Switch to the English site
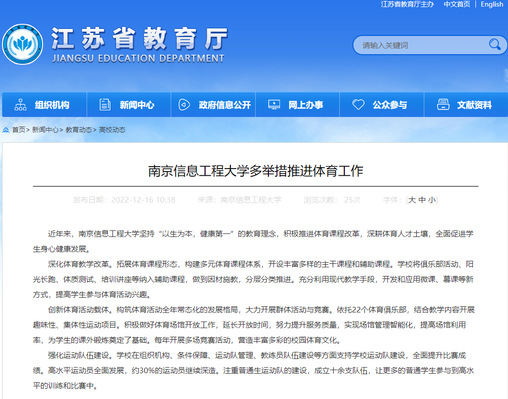Screen dimensions: 508x399 [492, 4]
